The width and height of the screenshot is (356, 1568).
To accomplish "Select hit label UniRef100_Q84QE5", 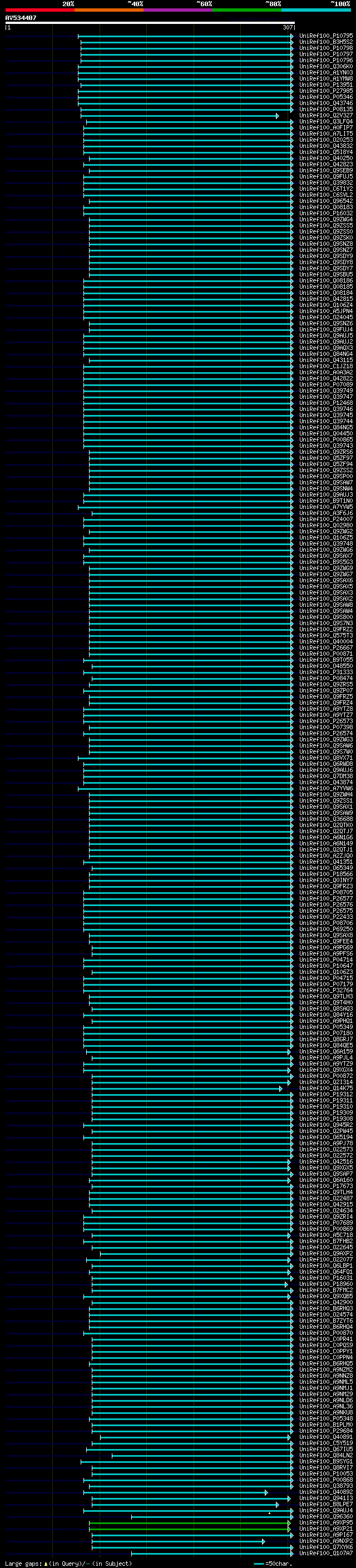I will pyautogui.click(x=325, y=1045).
